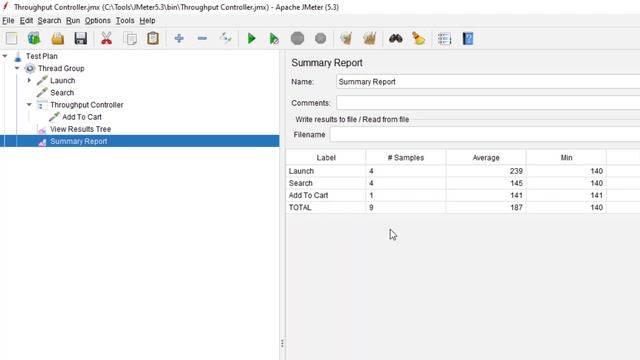Click the Filename input field
Image resolution: width=640 pixels, height=360 pixels.
click(x=485, y=134)
